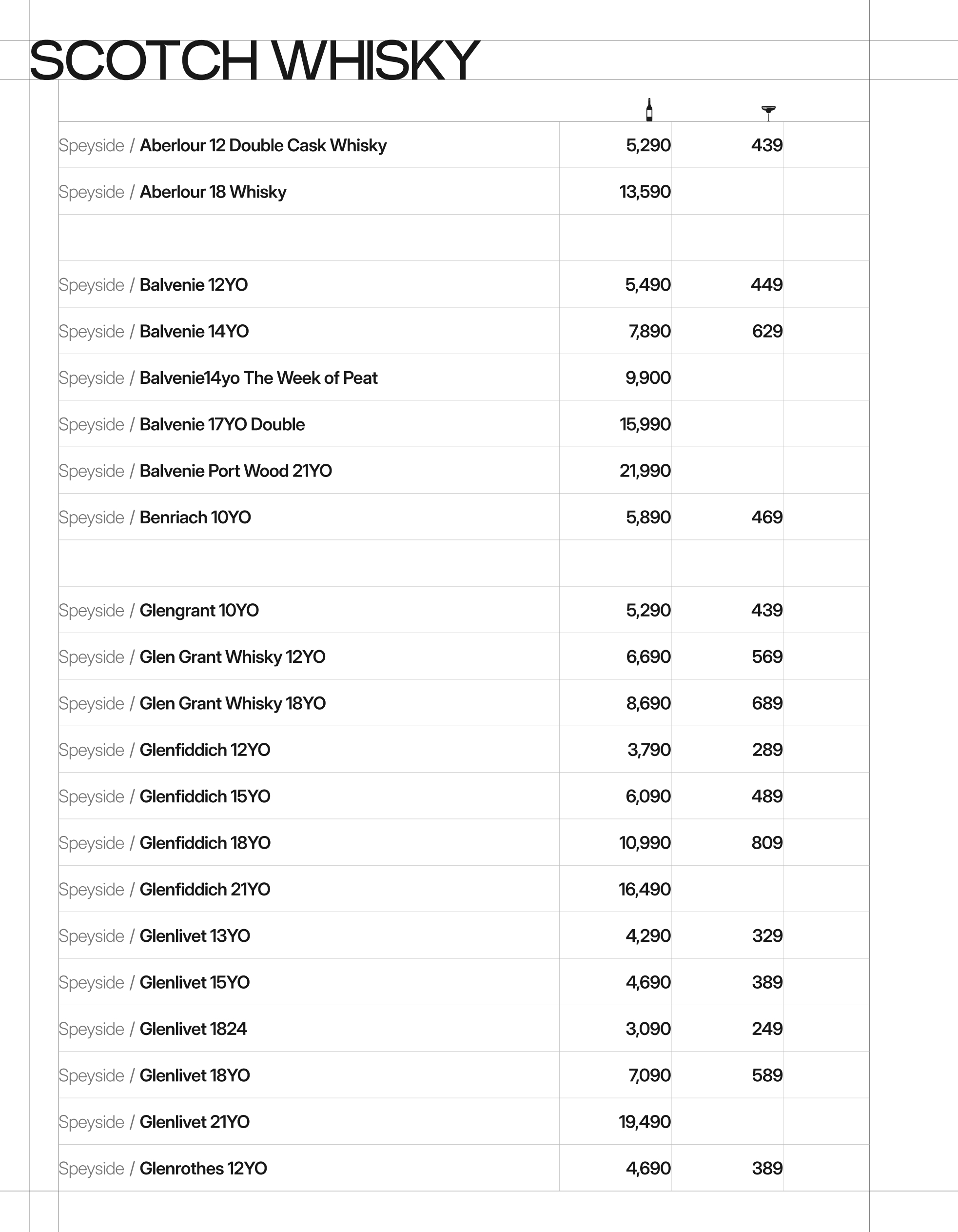
Task: Select Glenfiddich 21YO entry
Action: coord(205,890)
